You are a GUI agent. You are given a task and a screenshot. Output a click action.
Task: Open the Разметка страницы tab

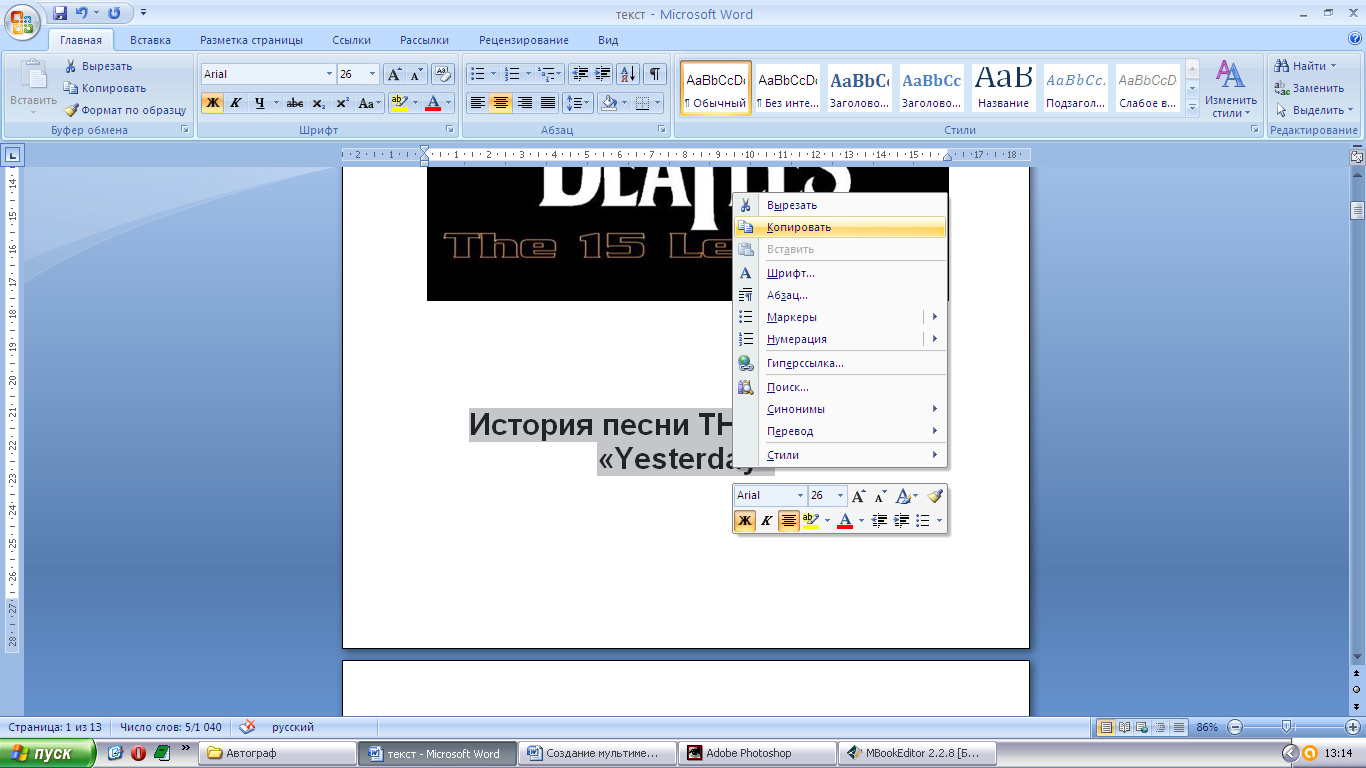pos(251,40)
